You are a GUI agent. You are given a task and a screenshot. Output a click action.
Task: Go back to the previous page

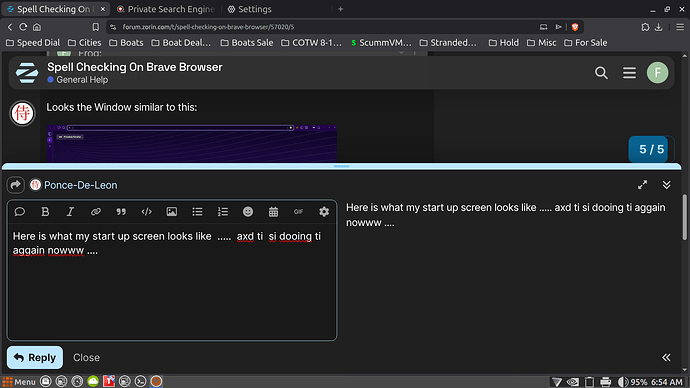[10, 27]
